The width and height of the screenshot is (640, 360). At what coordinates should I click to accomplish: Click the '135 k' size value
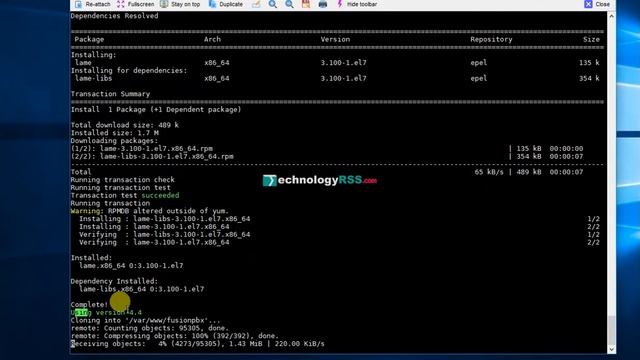tap(589, 63)
